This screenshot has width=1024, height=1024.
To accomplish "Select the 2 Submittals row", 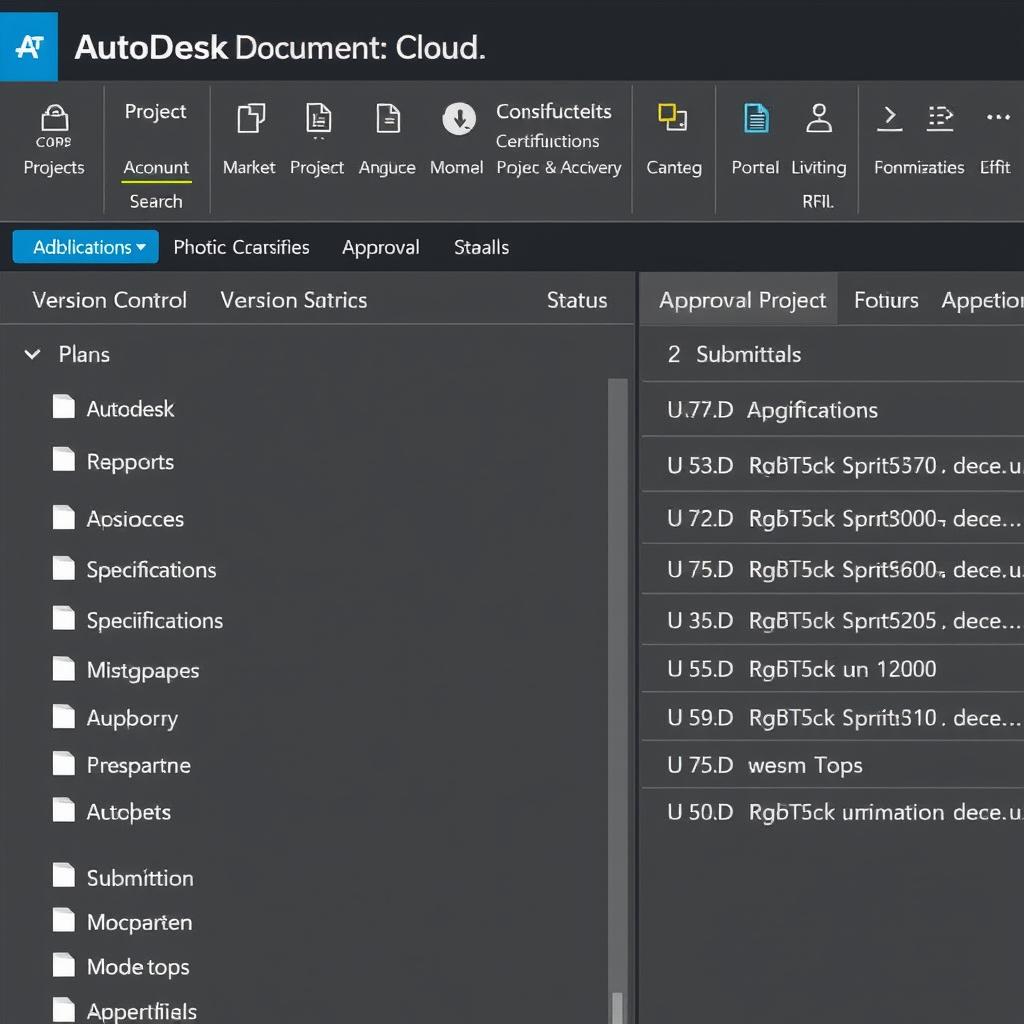I will tap(833, 355).
